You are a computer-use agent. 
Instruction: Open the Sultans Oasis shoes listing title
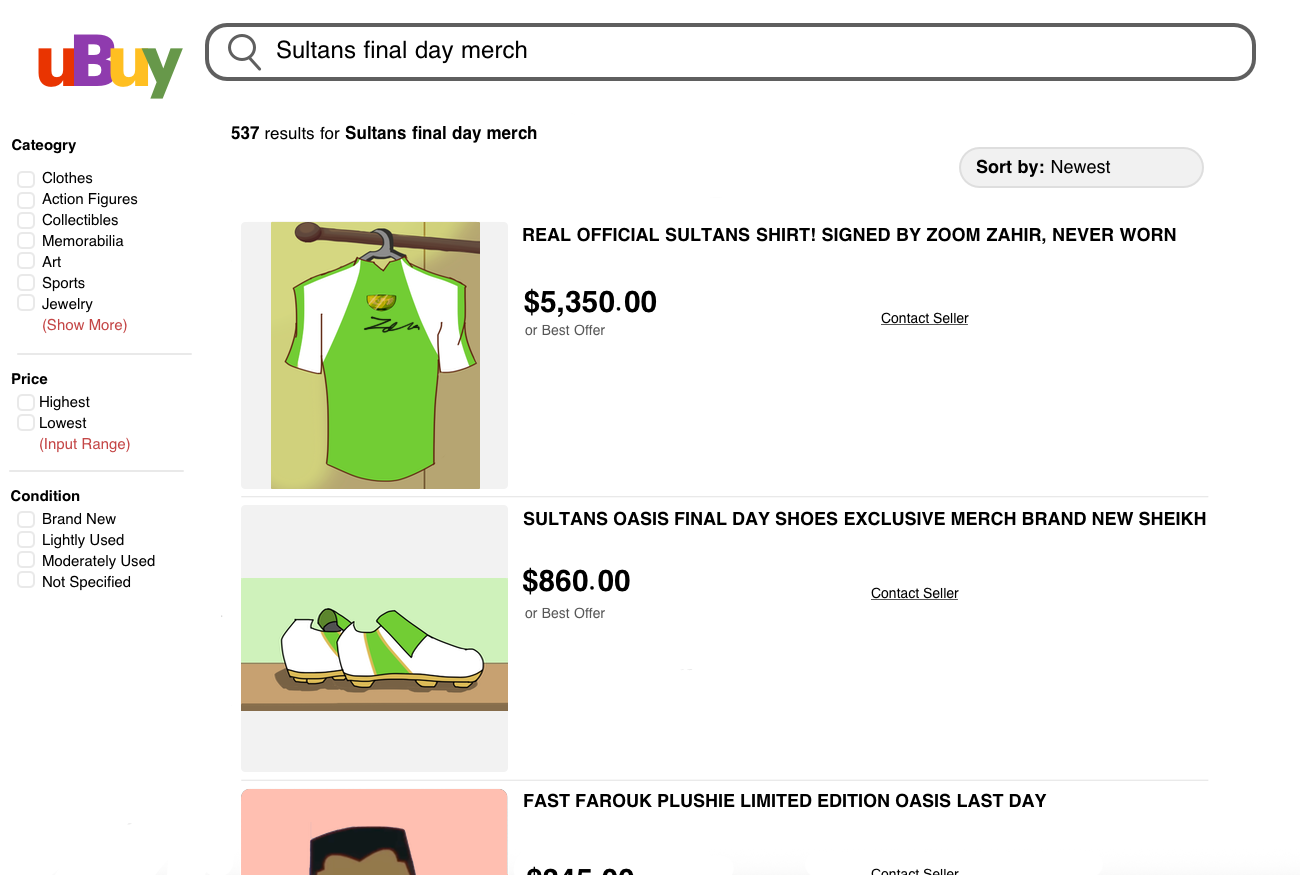(x=864, y=519)
